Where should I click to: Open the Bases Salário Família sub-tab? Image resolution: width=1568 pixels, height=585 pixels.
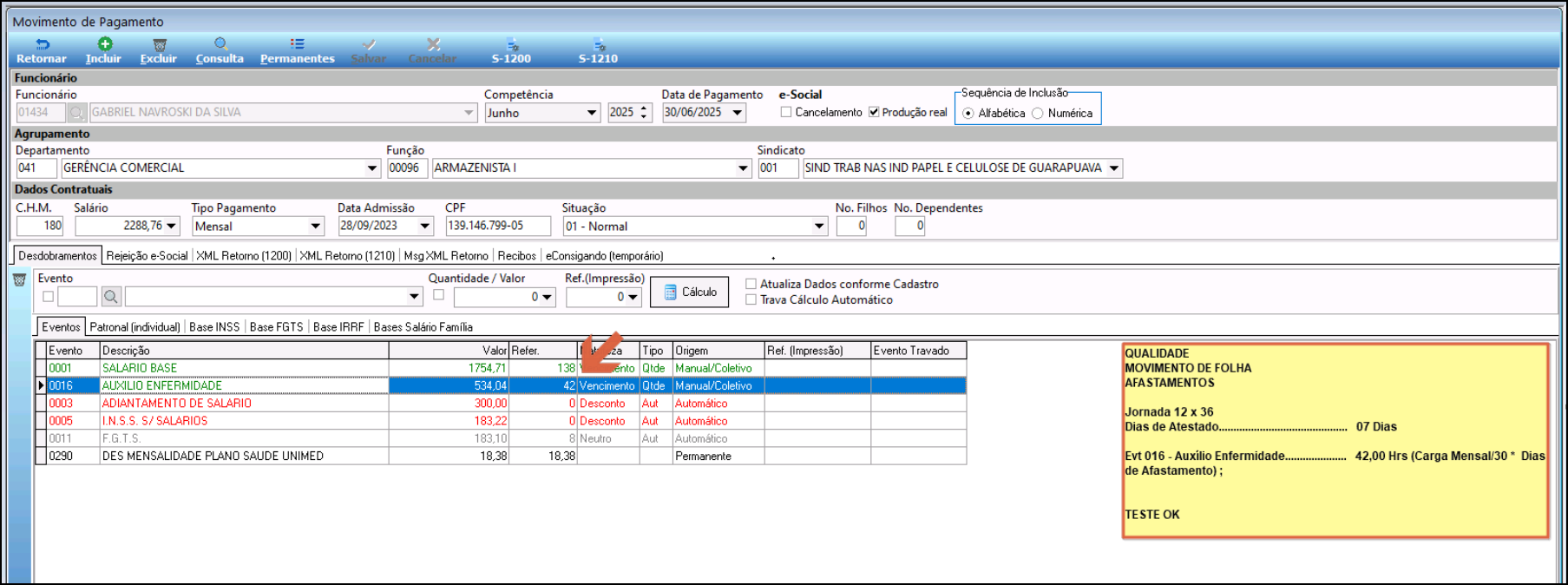423,327
